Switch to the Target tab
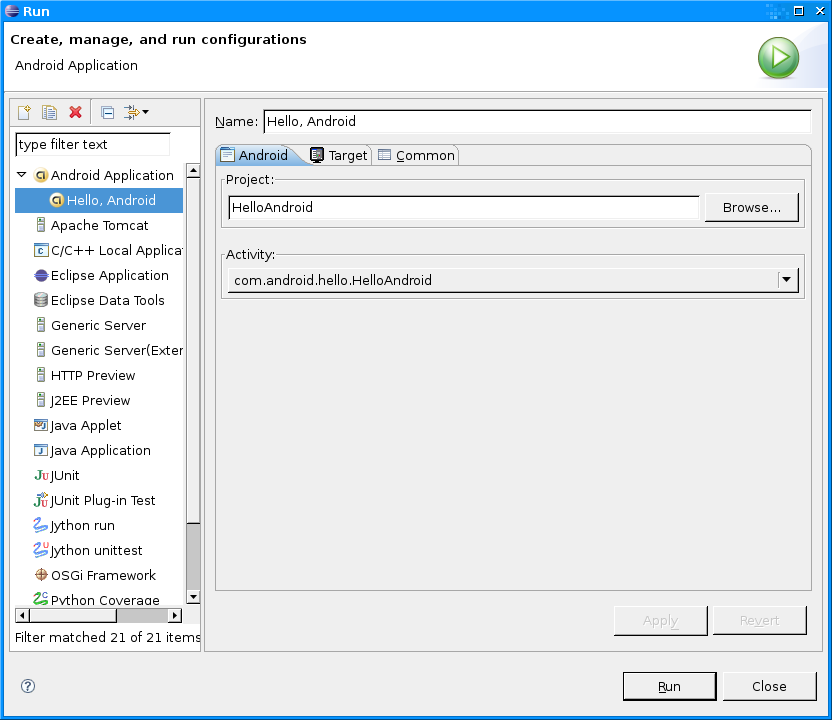This screenshot has height=720, width=832. [x=340, y=155]
